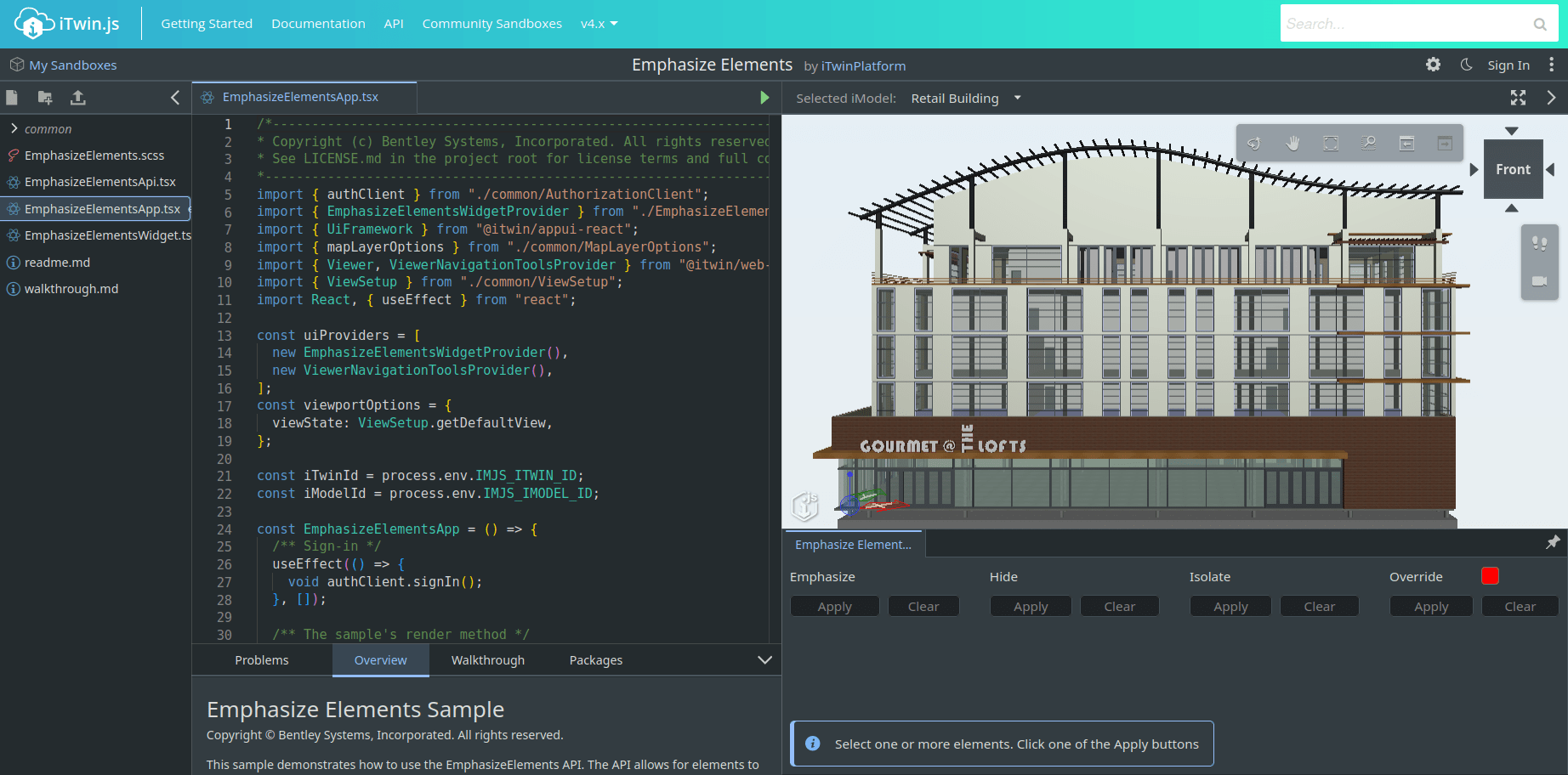
Task: Open Community Sandboxes
Action: (492, 24)
